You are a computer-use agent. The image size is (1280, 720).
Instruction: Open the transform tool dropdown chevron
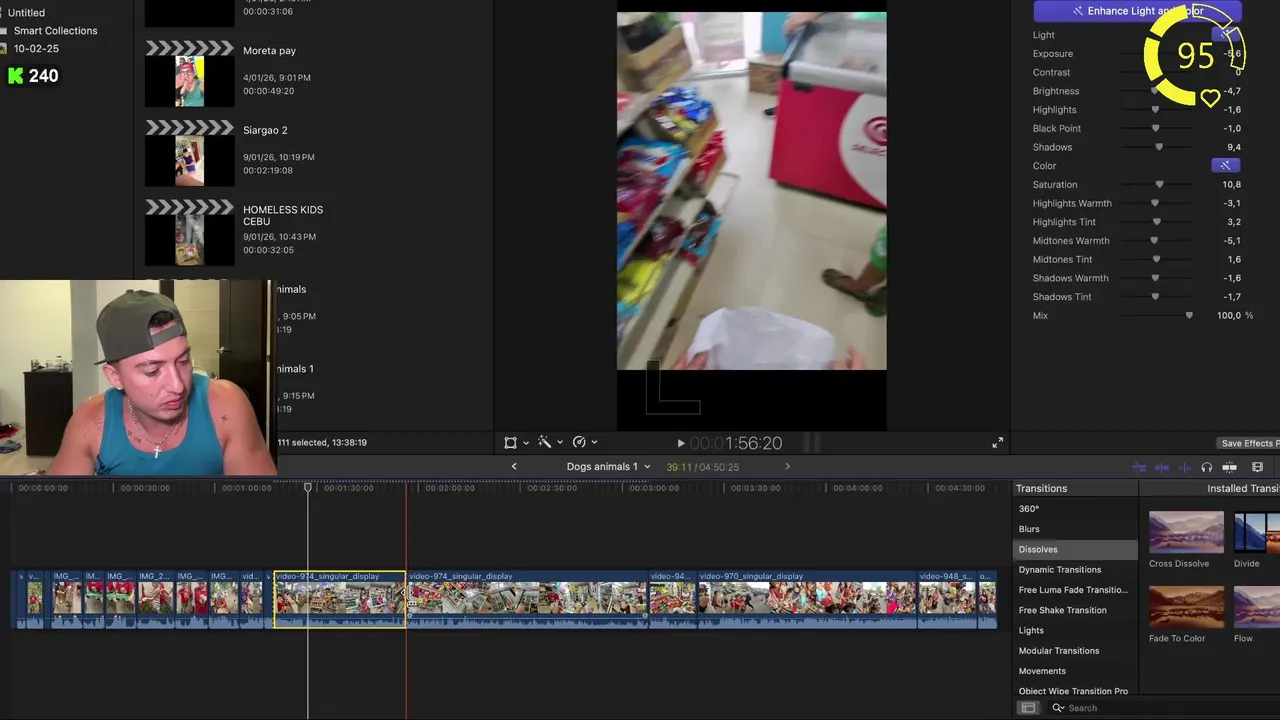(x=526, y=442)
